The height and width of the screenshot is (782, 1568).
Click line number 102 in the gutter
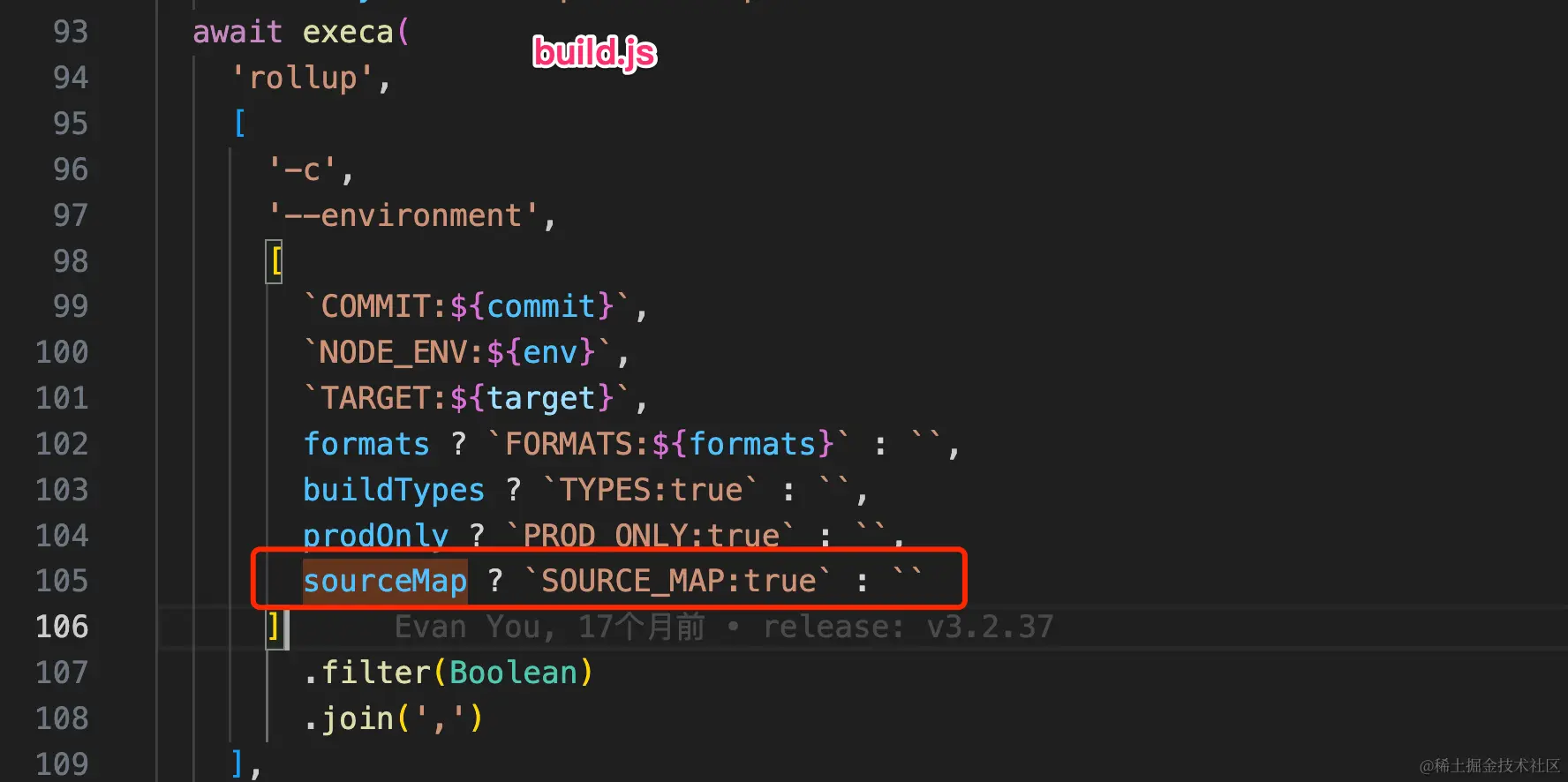(x=62, y=444)
